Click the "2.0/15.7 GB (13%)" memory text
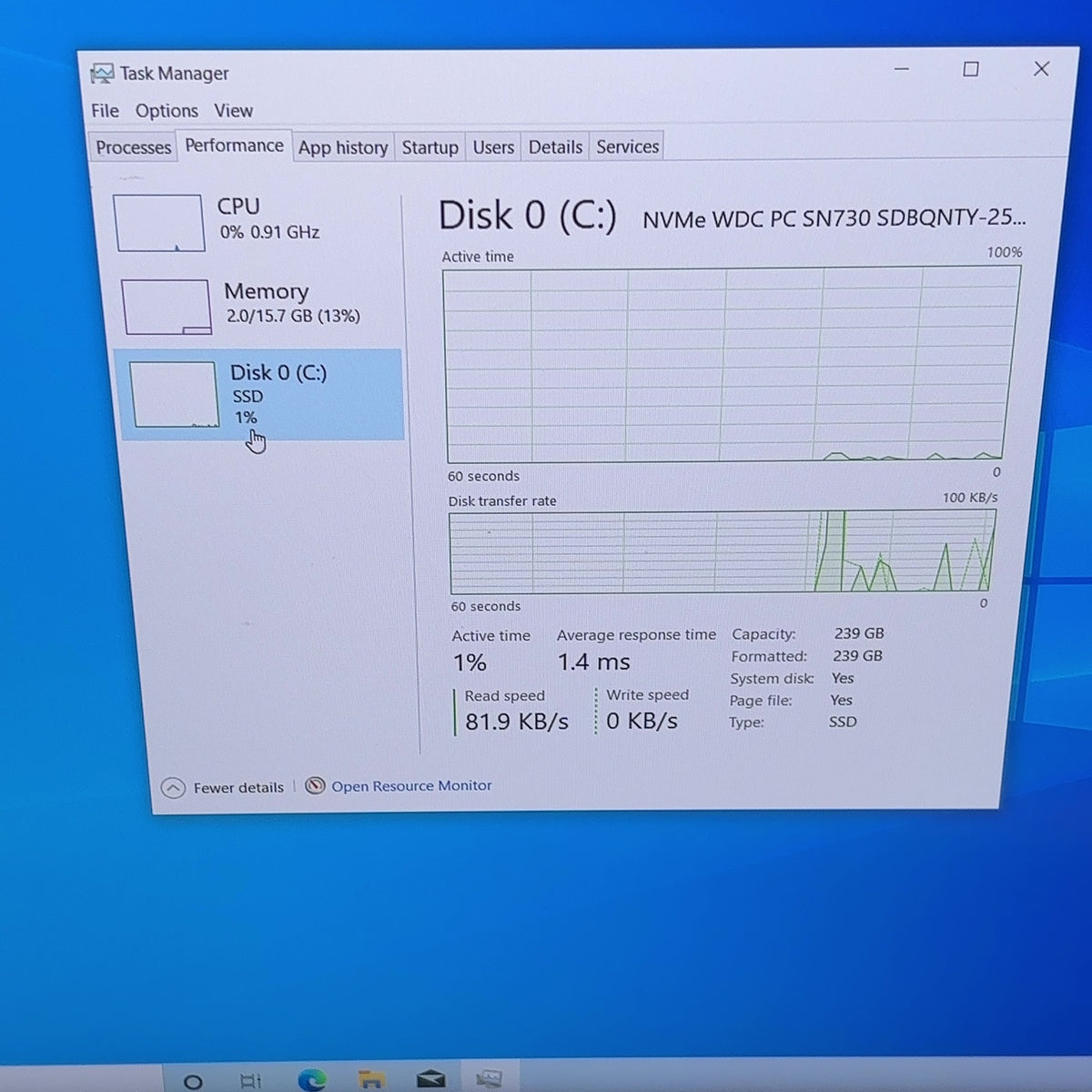 click(293, 316)
